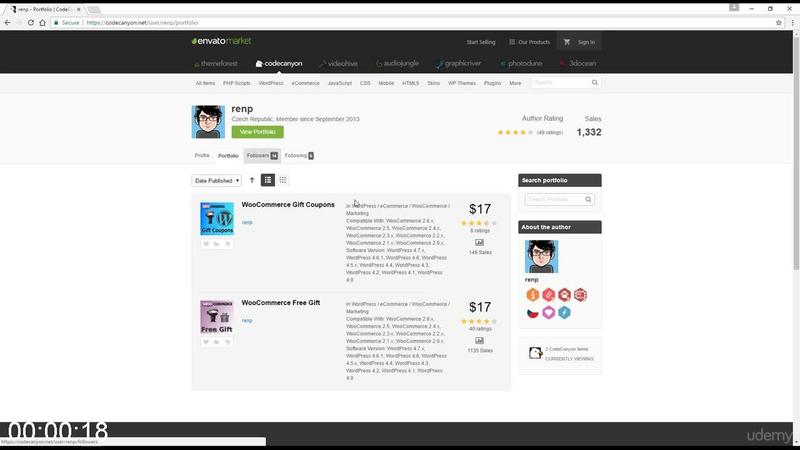
Task: Open WooCommerce Gift Coupons title link
Action: coord(288,205)
